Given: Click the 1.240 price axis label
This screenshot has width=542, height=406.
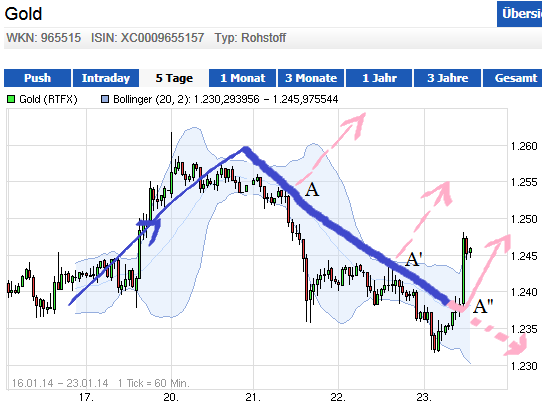Looking at the screenshot, I should point(524,292).
